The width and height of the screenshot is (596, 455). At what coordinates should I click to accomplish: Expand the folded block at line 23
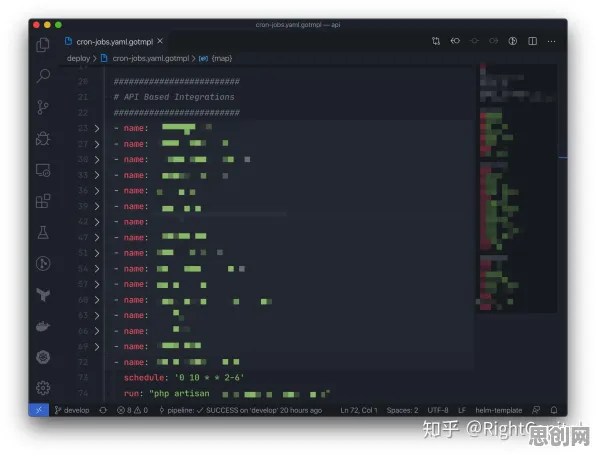point(97,128)
